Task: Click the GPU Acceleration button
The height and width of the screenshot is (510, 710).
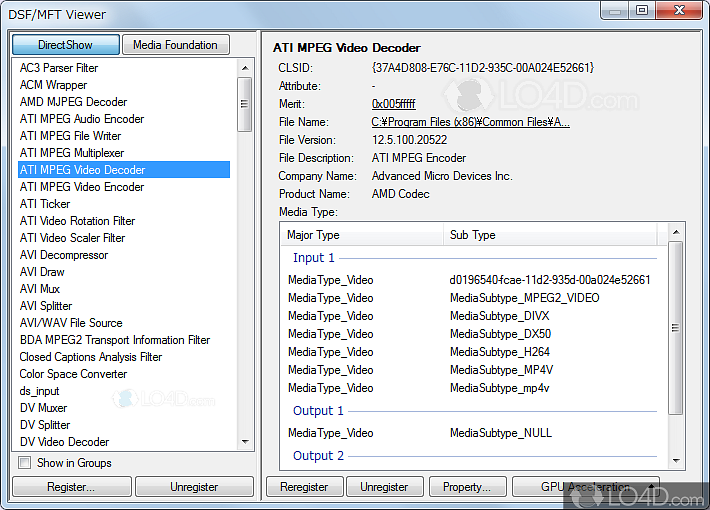Action: 585,487
